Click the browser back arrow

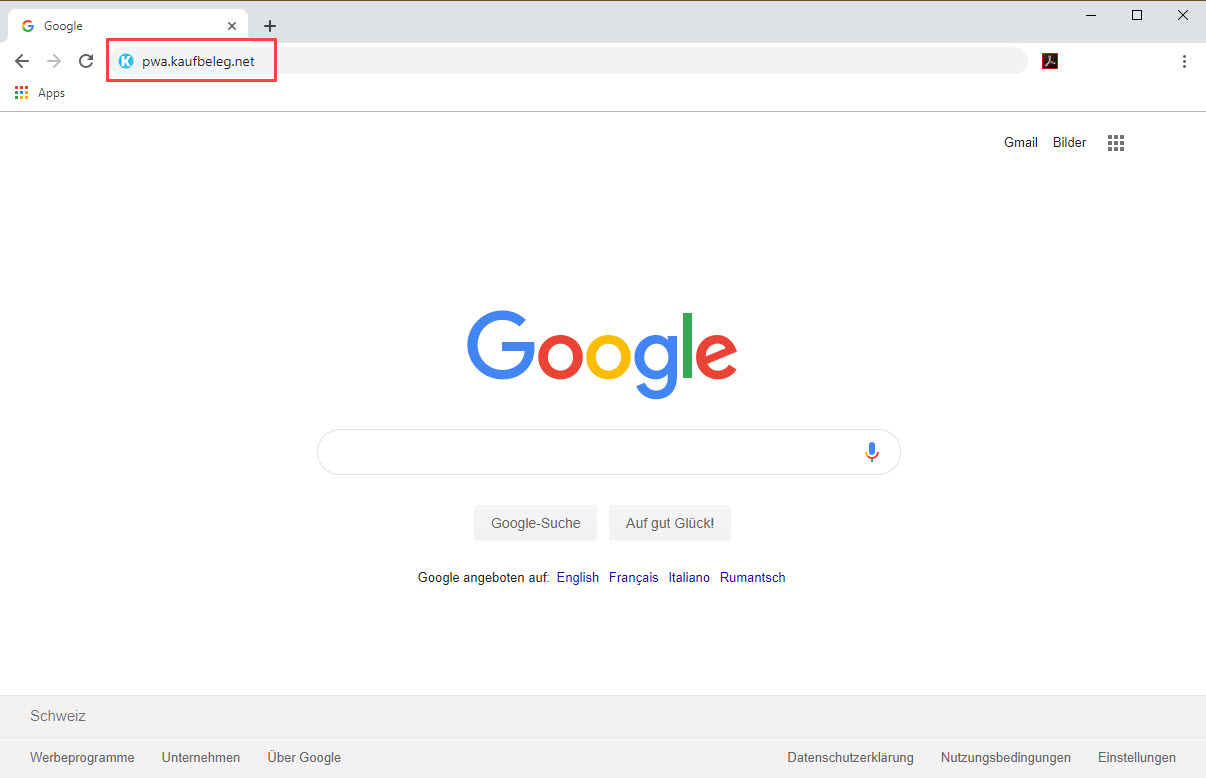coord(22,61)
